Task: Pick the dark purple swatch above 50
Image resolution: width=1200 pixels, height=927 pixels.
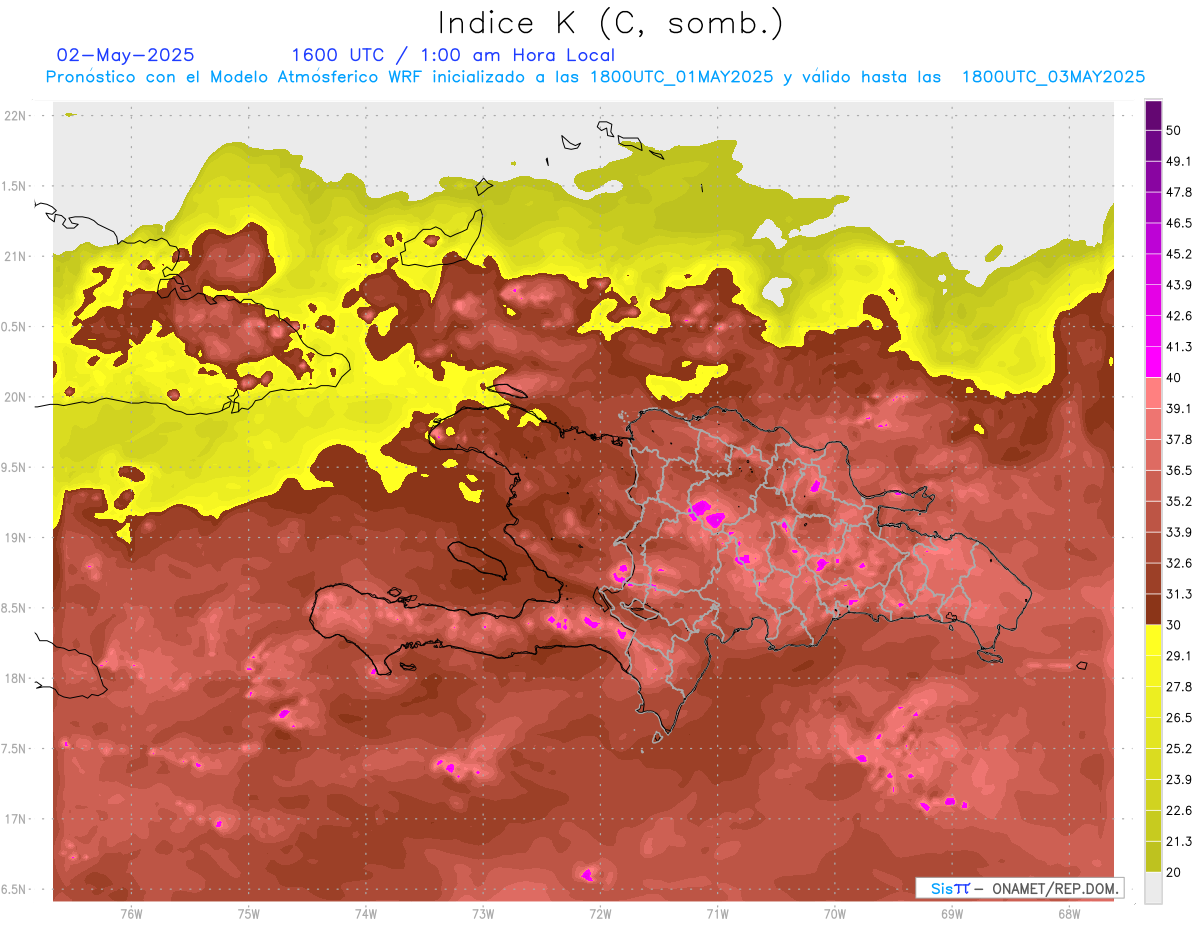Action: (1153, 116)
